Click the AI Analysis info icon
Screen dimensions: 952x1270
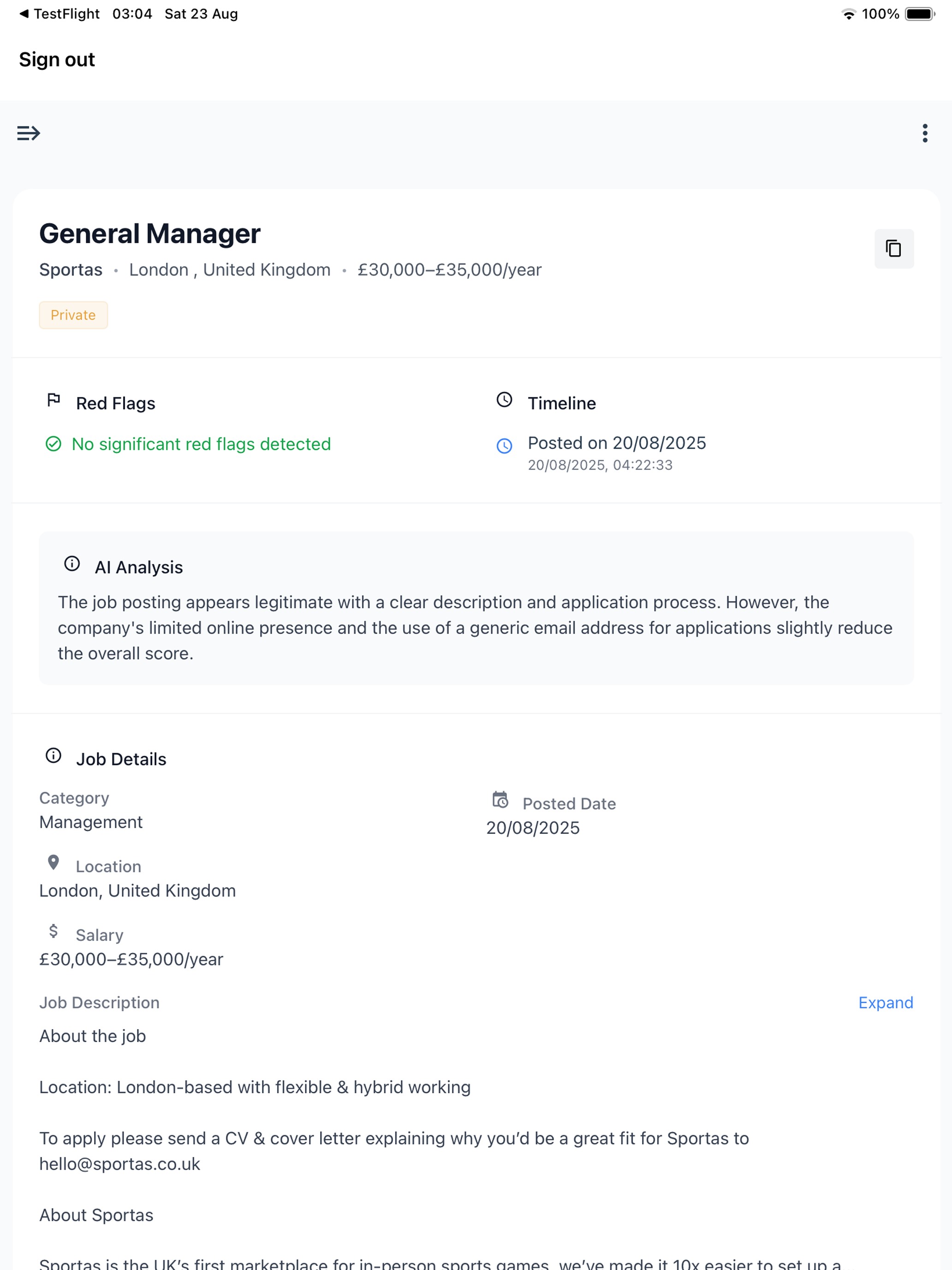(x=72, y=563)
